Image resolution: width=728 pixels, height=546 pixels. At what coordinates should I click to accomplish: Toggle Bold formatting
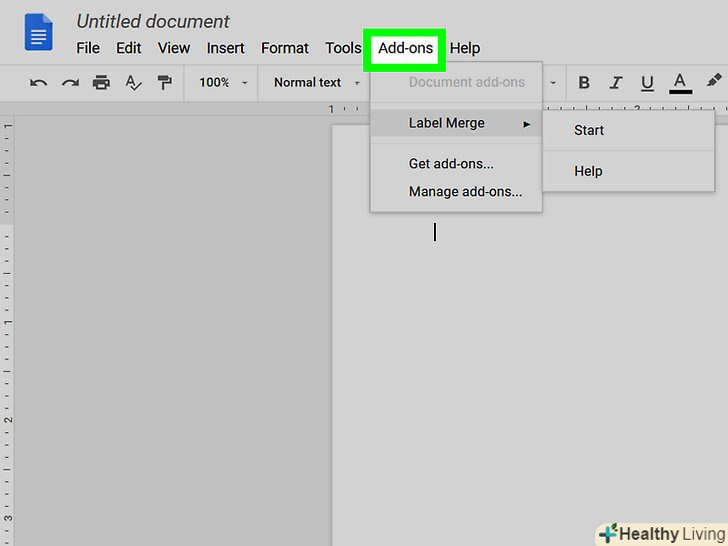(584, 83)
